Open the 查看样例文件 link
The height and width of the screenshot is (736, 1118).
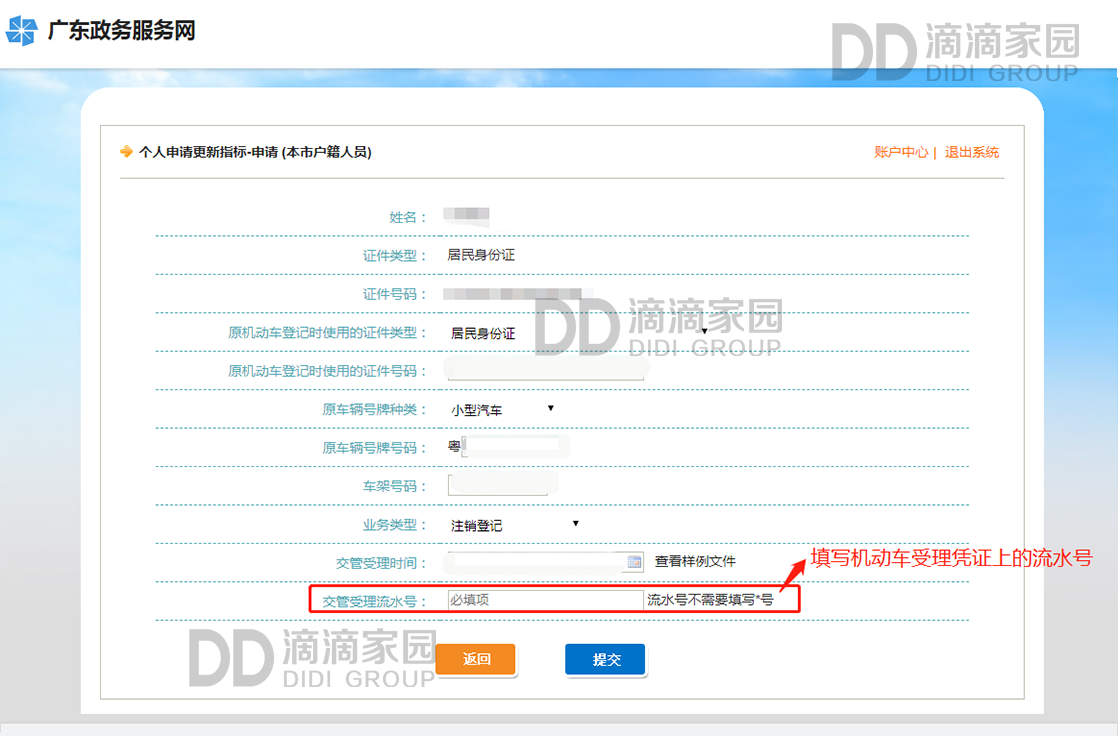[694, 561]
